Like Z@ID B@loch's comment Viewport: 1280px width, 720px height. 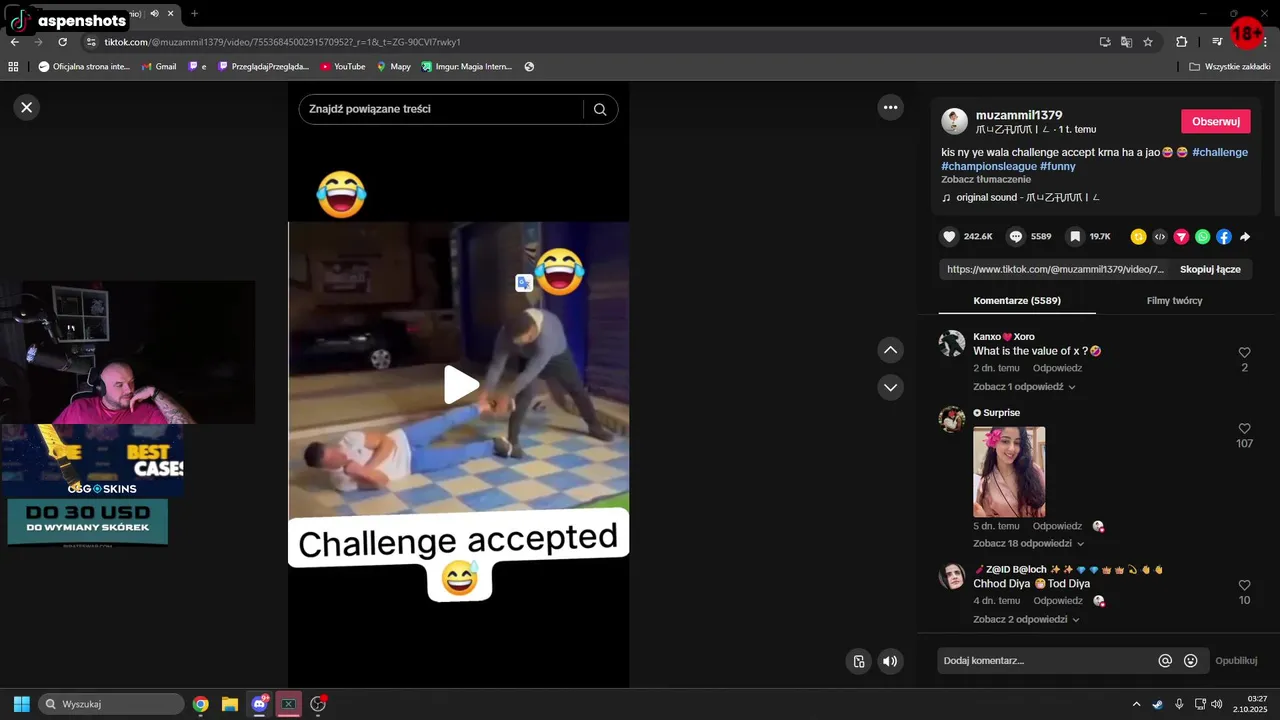tap(1244, 585)
